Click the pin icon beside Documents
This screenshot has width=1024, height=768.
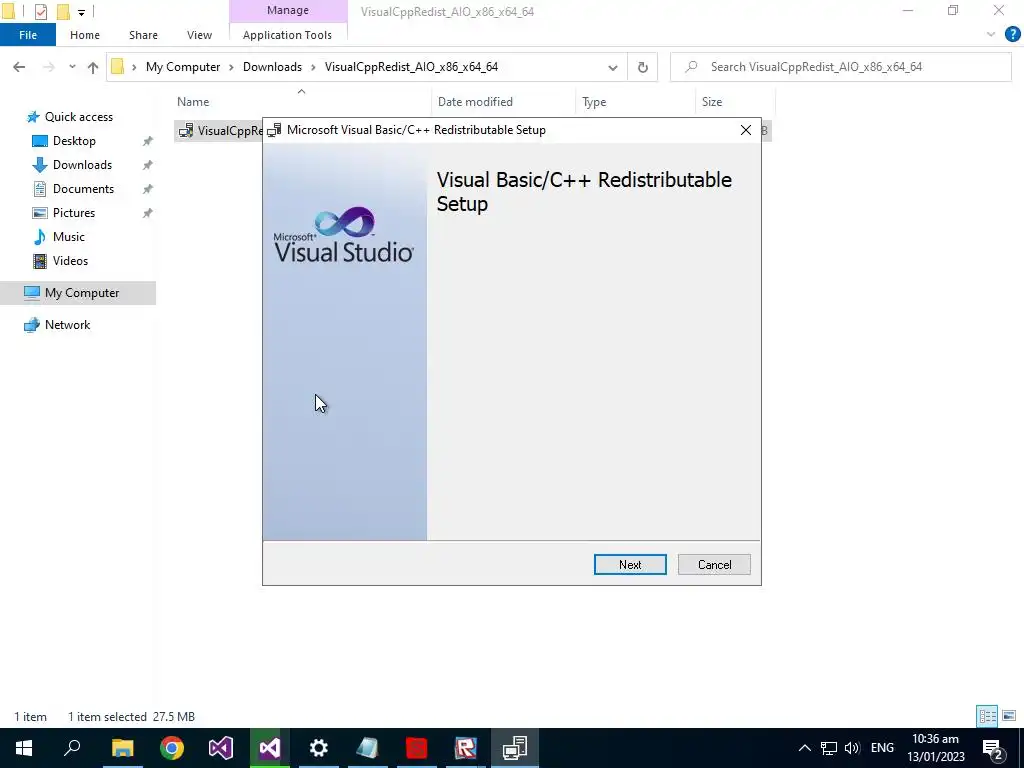[148, 189]
